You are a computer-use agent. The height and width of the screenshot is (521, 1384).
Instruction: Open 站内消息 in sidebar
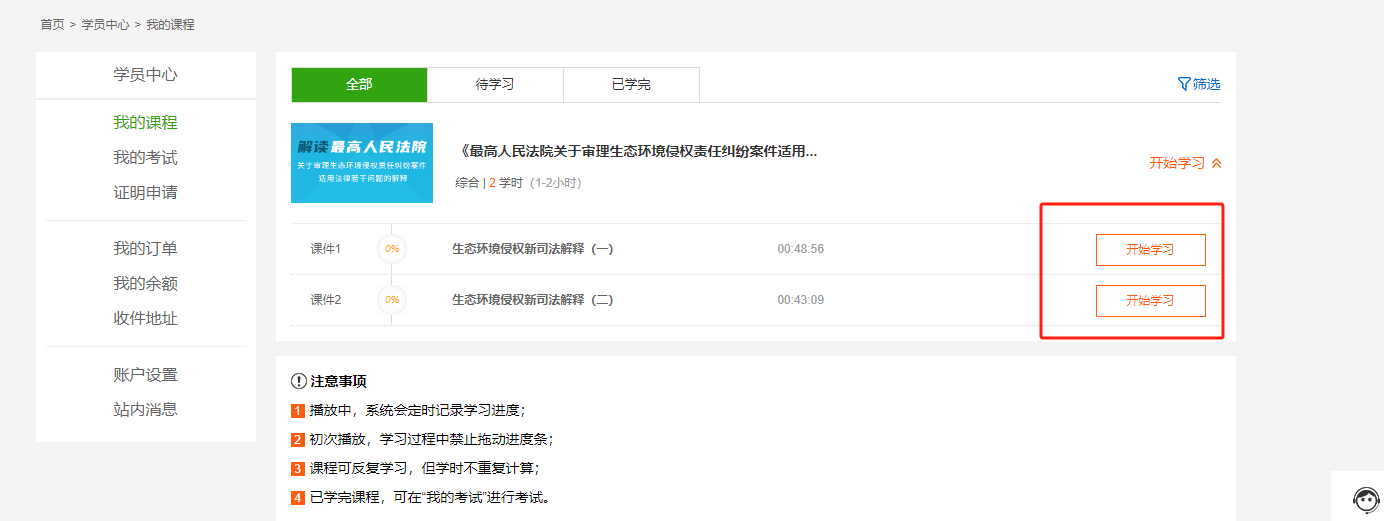(145, 410)
